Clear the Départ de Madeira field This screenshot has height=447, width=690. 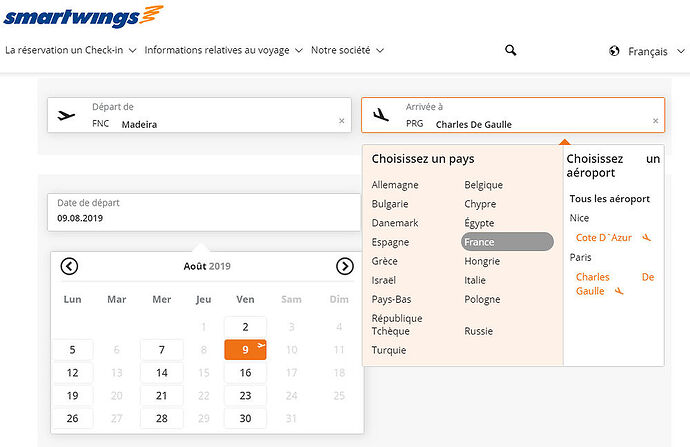(341, 121)
